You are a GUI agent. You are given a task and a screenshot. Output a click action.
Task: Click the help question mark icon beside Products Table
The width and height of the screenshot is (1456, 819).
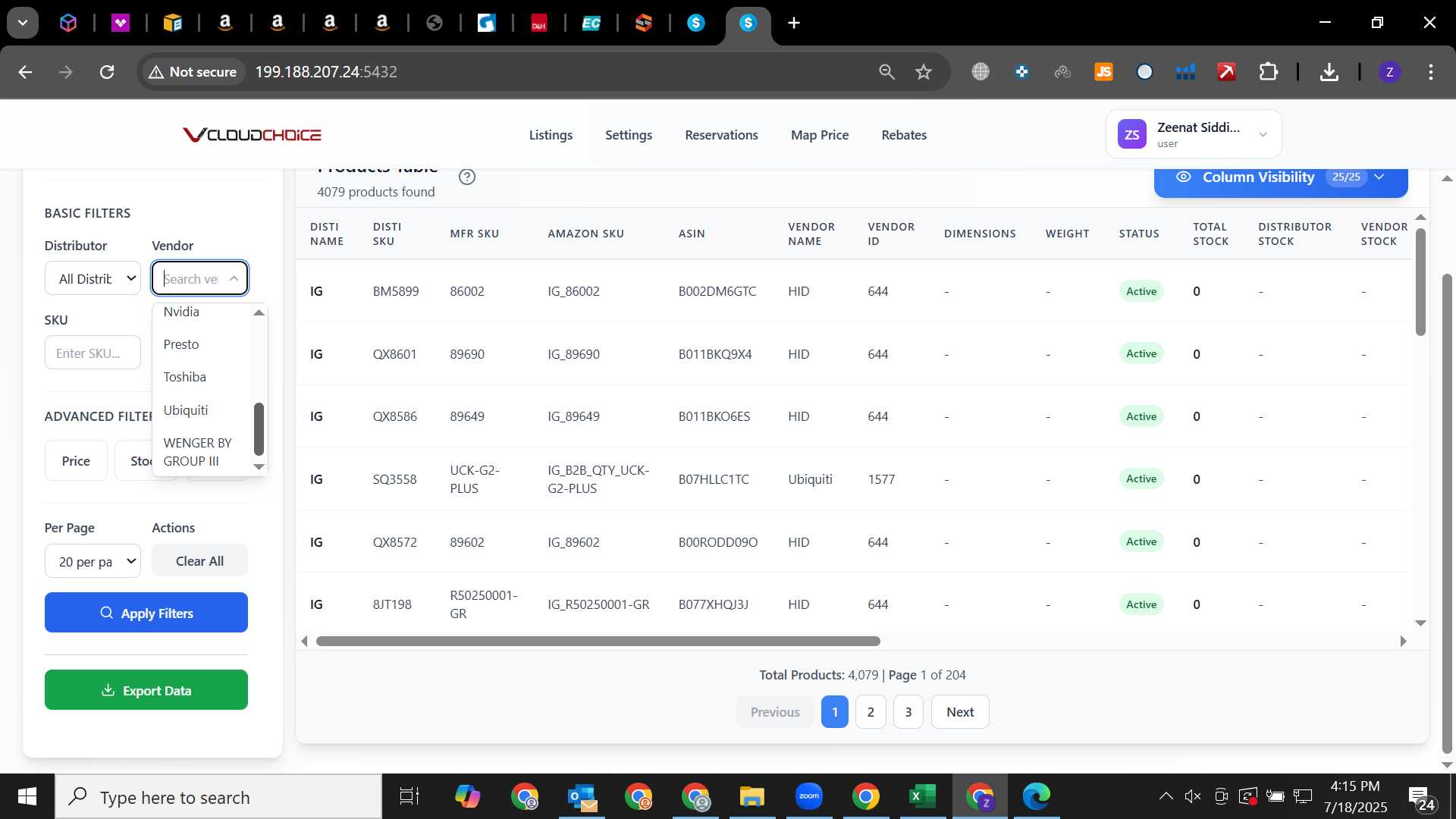click(x=467, y=177)
